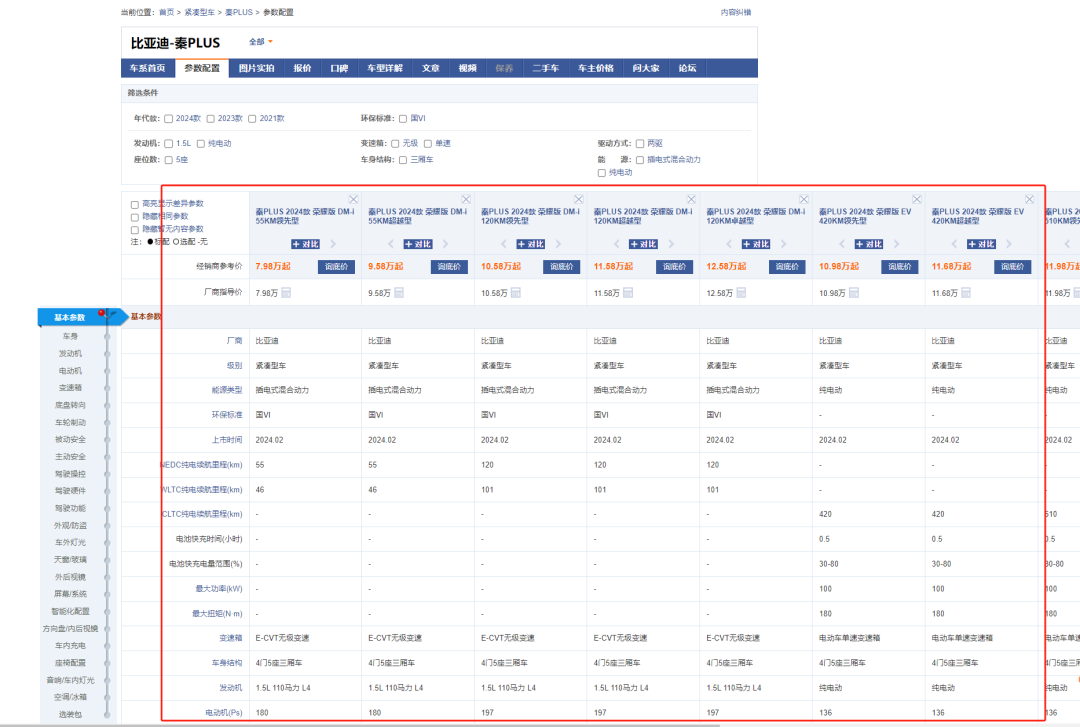Add DM-i 120KM领先型 to compare with +对比
This screenshot has width=1080, height=727.
[530, 244]
